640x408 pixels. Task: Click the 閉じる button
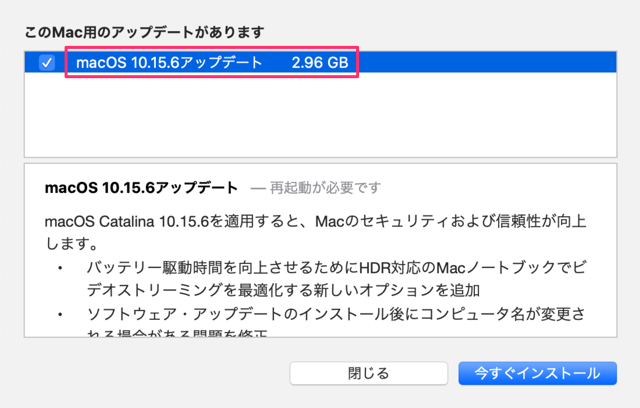coord(369,373)
